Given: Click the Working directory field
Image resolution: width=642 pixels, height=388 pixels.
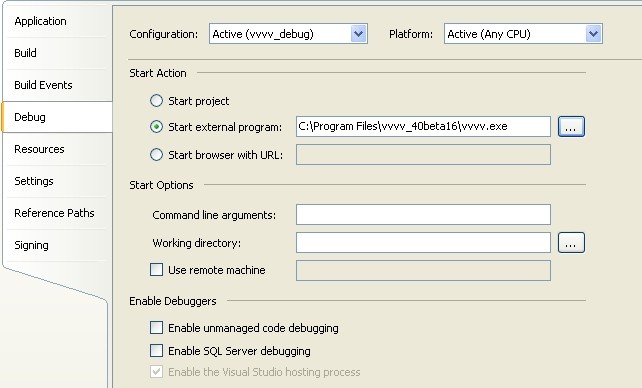Looking at the screenshot, I should [x=423, y=243].
